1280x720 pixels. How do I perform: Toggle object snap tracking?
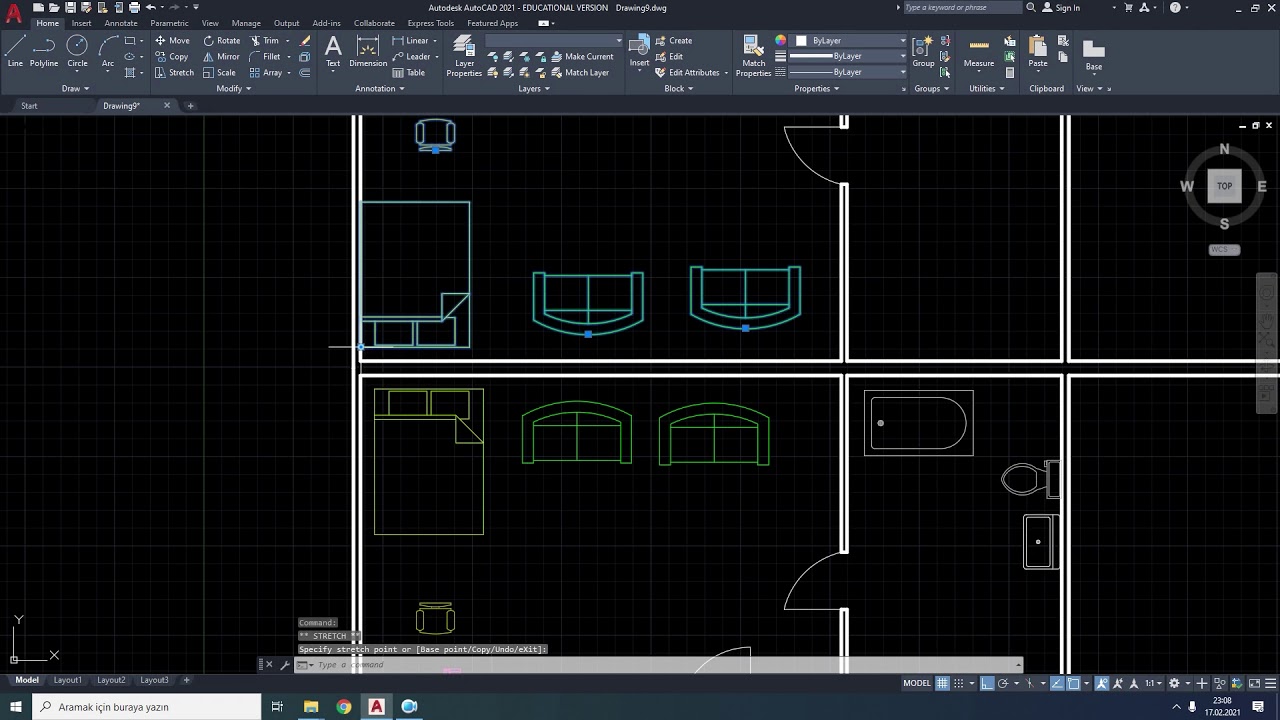pyautogui.click(x=1056, y=683)
